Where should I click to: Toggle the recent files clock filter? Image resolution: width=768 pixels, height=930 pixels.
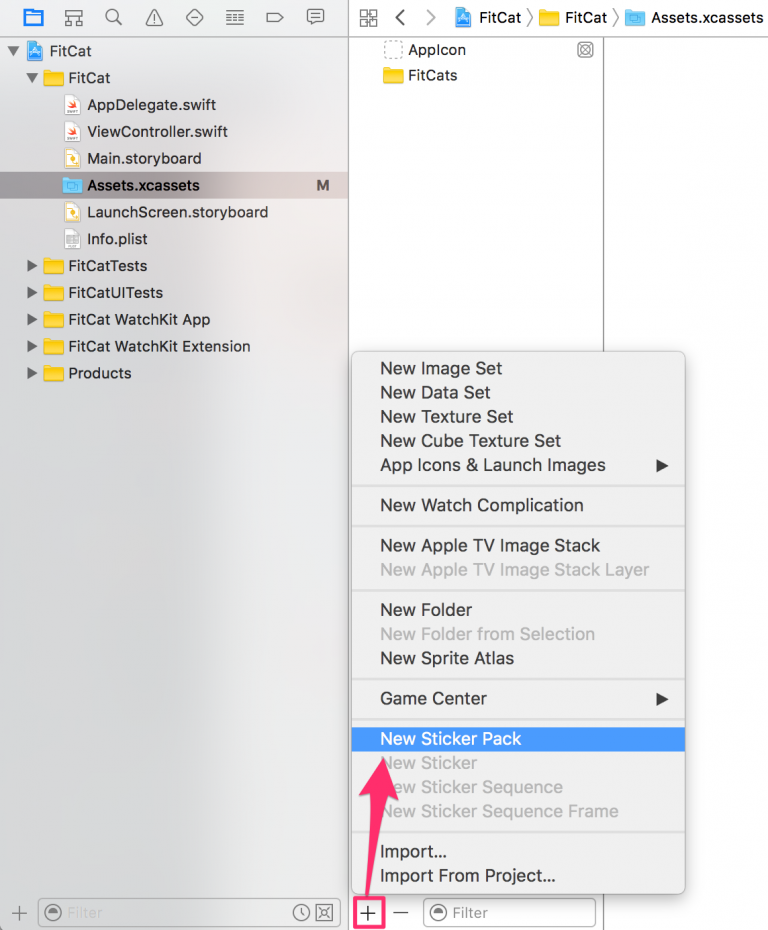tap(301, 912)
